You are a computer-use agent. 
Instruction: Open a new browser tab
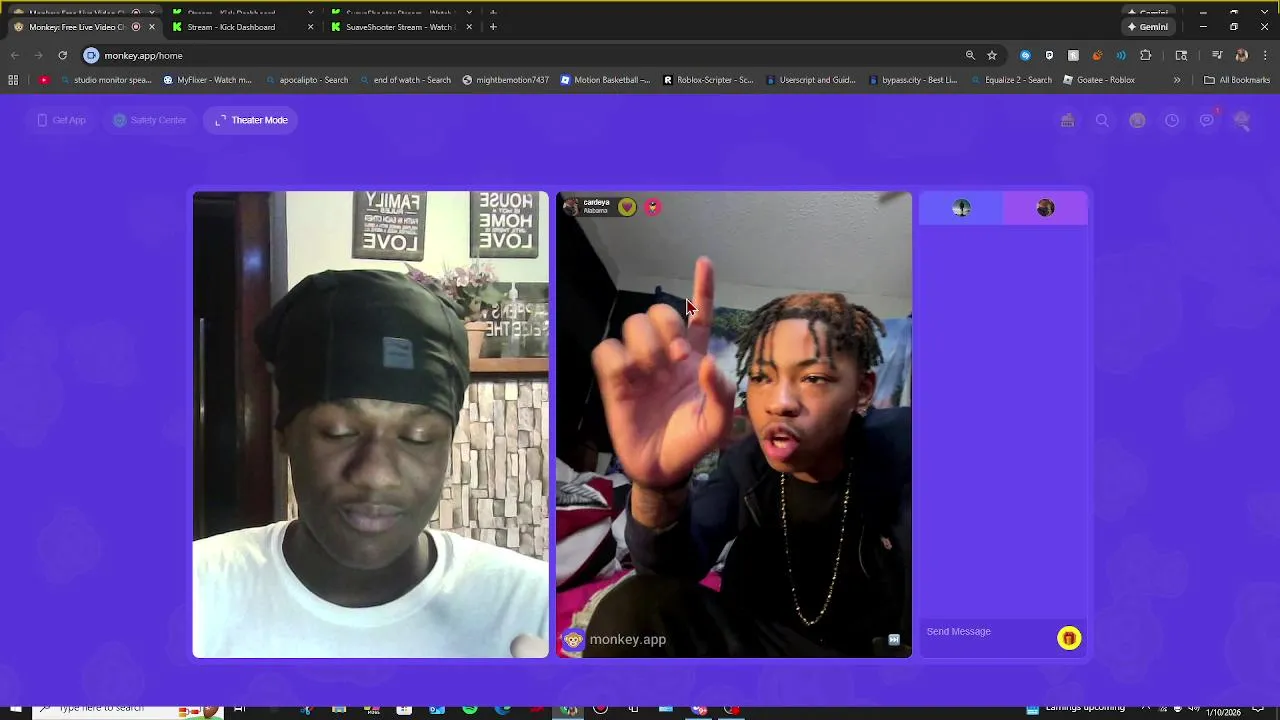[493, 27]
